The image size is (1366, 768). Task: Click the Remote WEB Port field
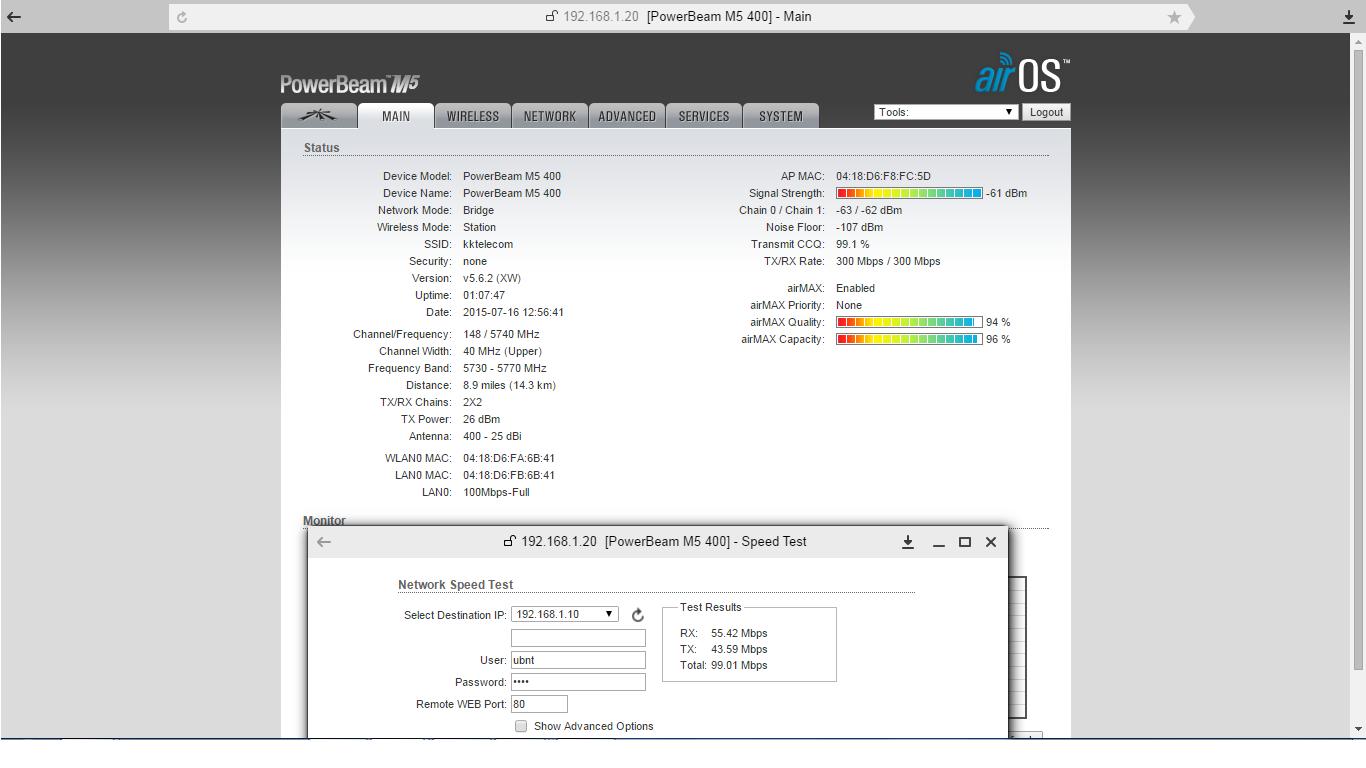[x=539, y=704]
